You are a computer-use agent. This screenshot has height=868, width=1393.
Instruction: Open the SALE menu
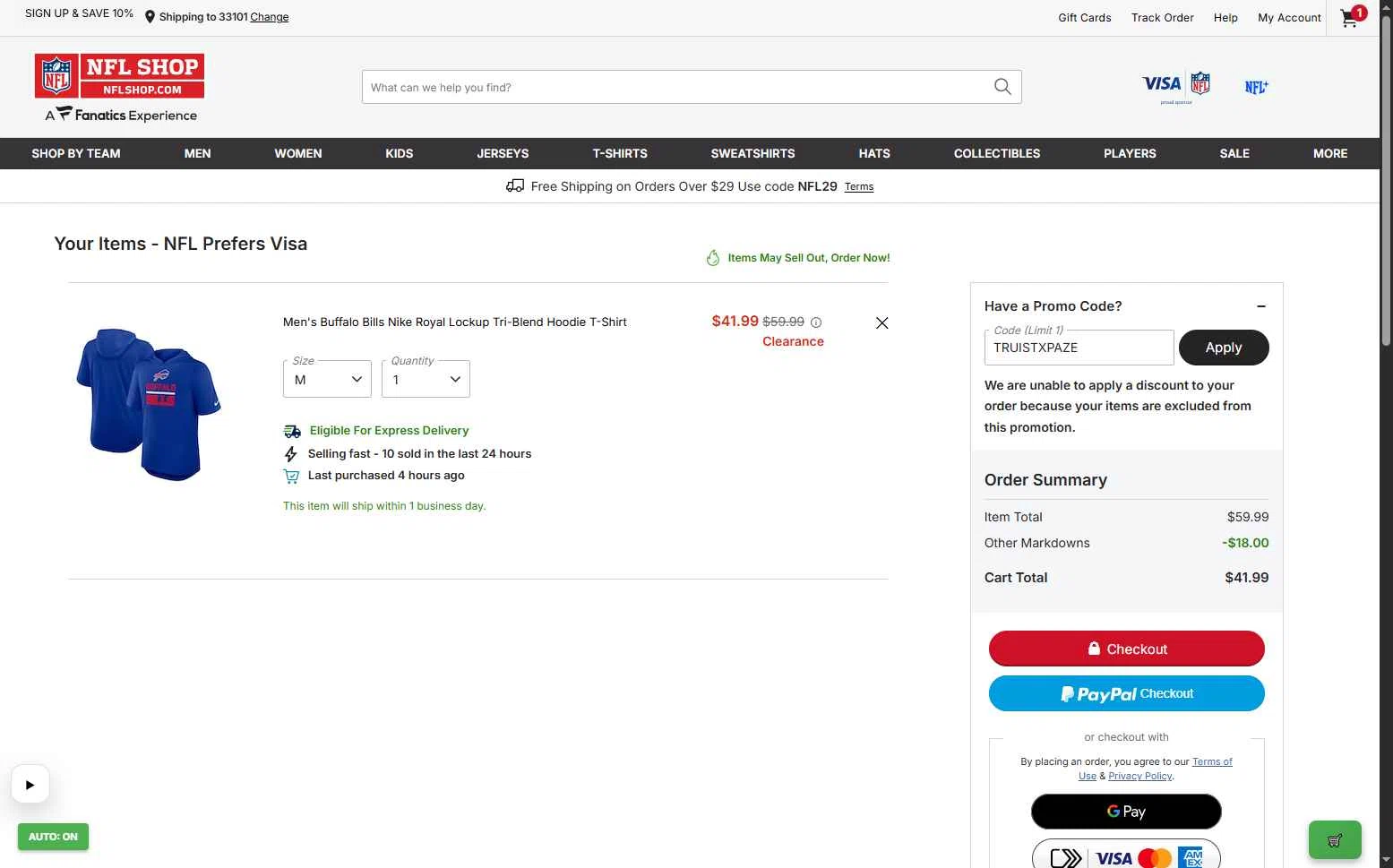click(1234, 153)
